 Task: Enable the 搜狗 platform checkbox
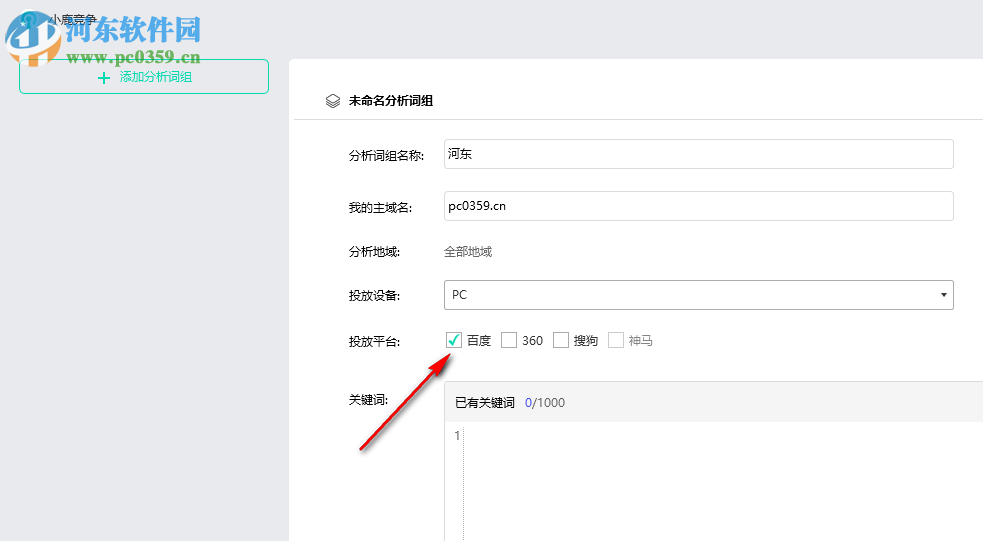(x=560, y=340)
